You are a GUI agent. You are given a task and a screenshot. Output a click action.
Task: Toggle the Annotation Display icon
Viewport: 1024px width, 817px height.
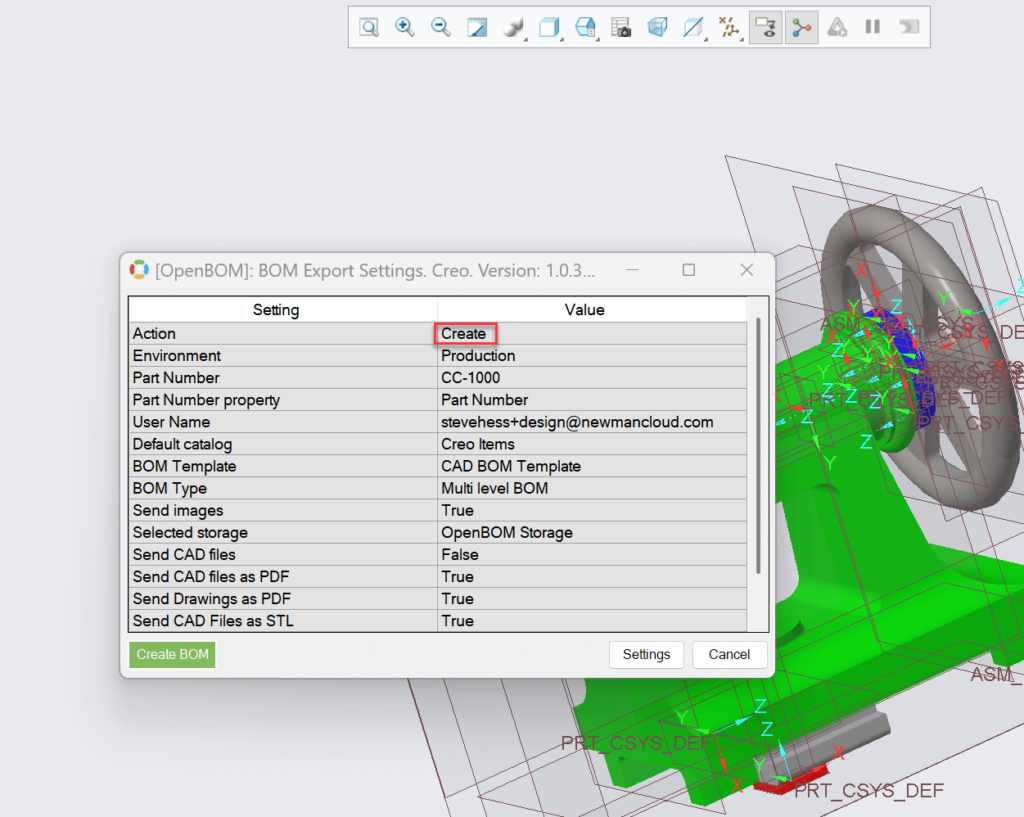[765, 27]
